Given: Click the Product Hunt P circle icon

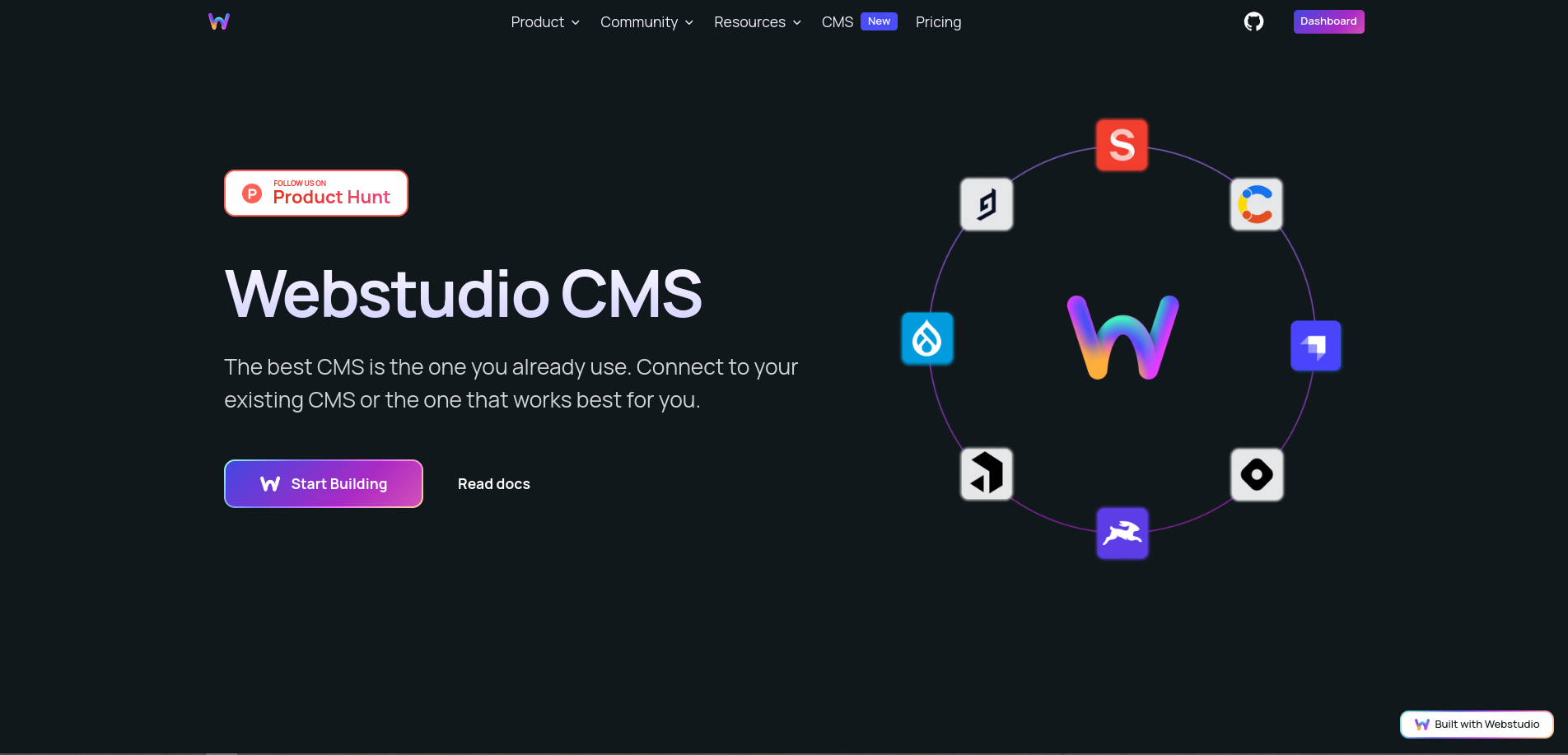Looking at the screenshot, I should (x=252, y=193).
